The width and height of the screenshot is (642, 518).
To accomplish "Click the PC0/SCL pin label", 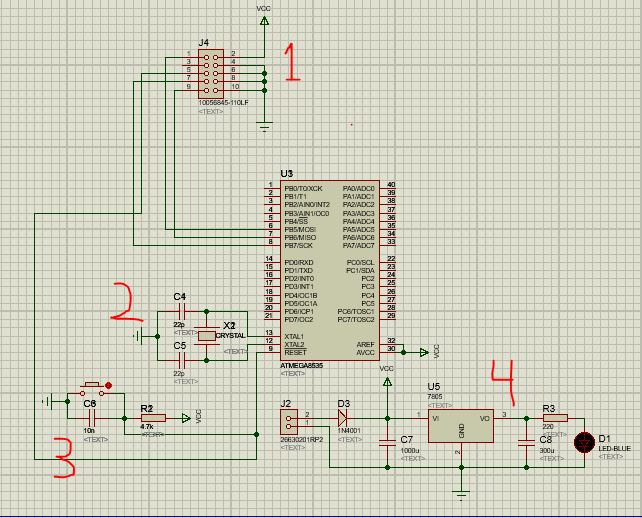I will 360,262.
